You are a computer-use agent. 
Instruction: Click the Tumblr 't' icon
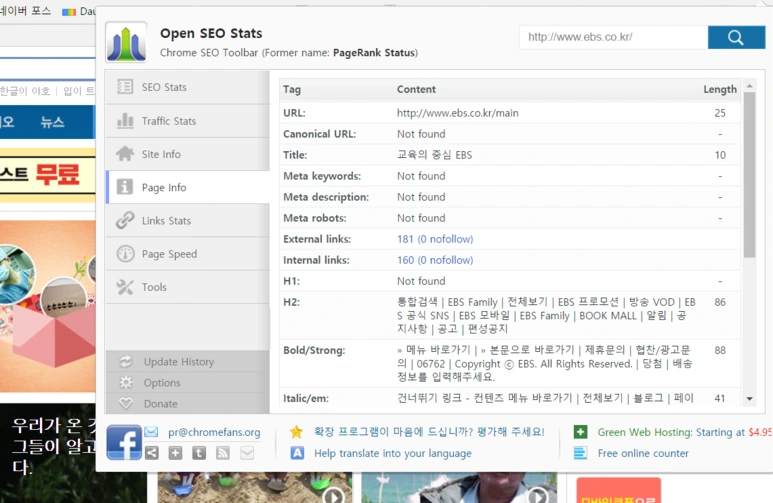pyautogui.click(x=199, y=453)
